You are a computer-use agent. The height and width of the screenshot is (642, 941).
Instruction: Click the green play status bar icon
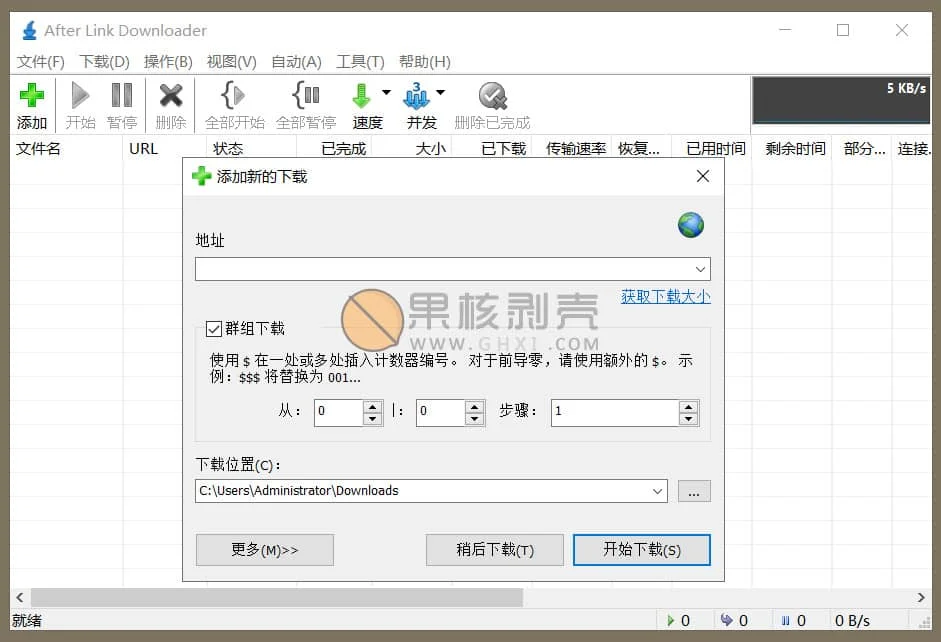coord(671,620)
